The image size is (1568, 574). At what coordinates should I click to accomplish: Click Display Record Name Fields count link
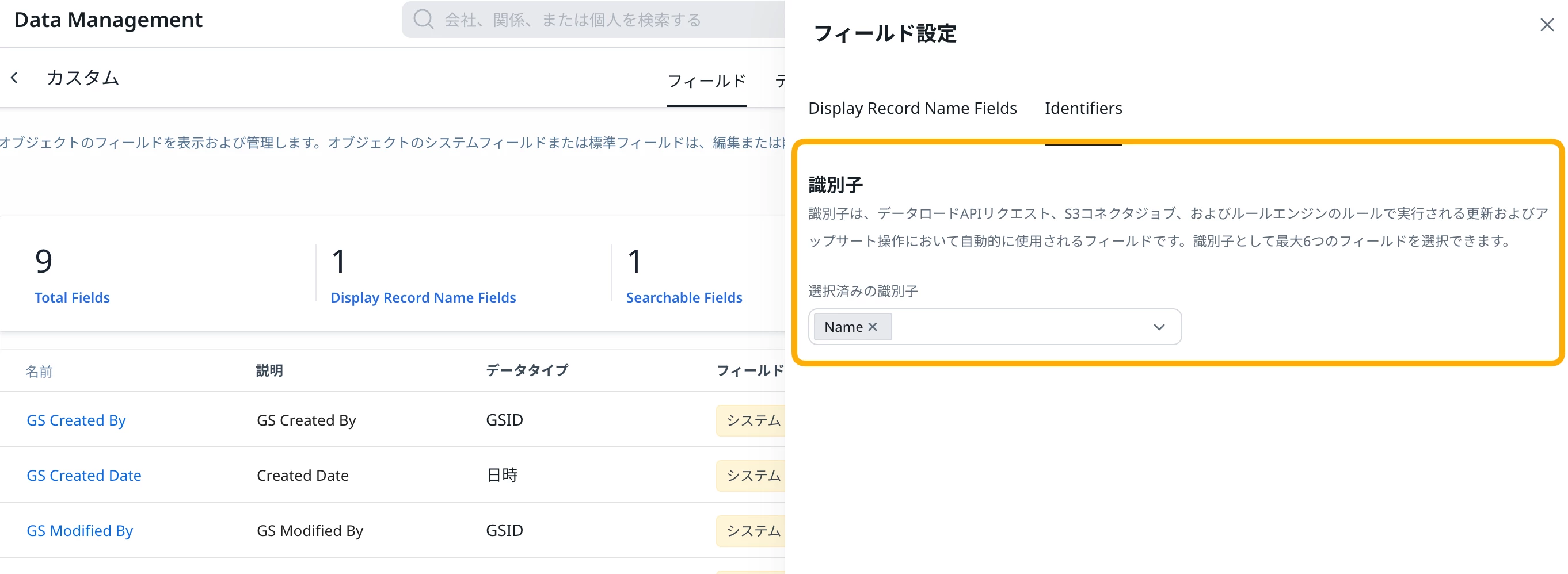pyautogui.click(x=423, y=297)
